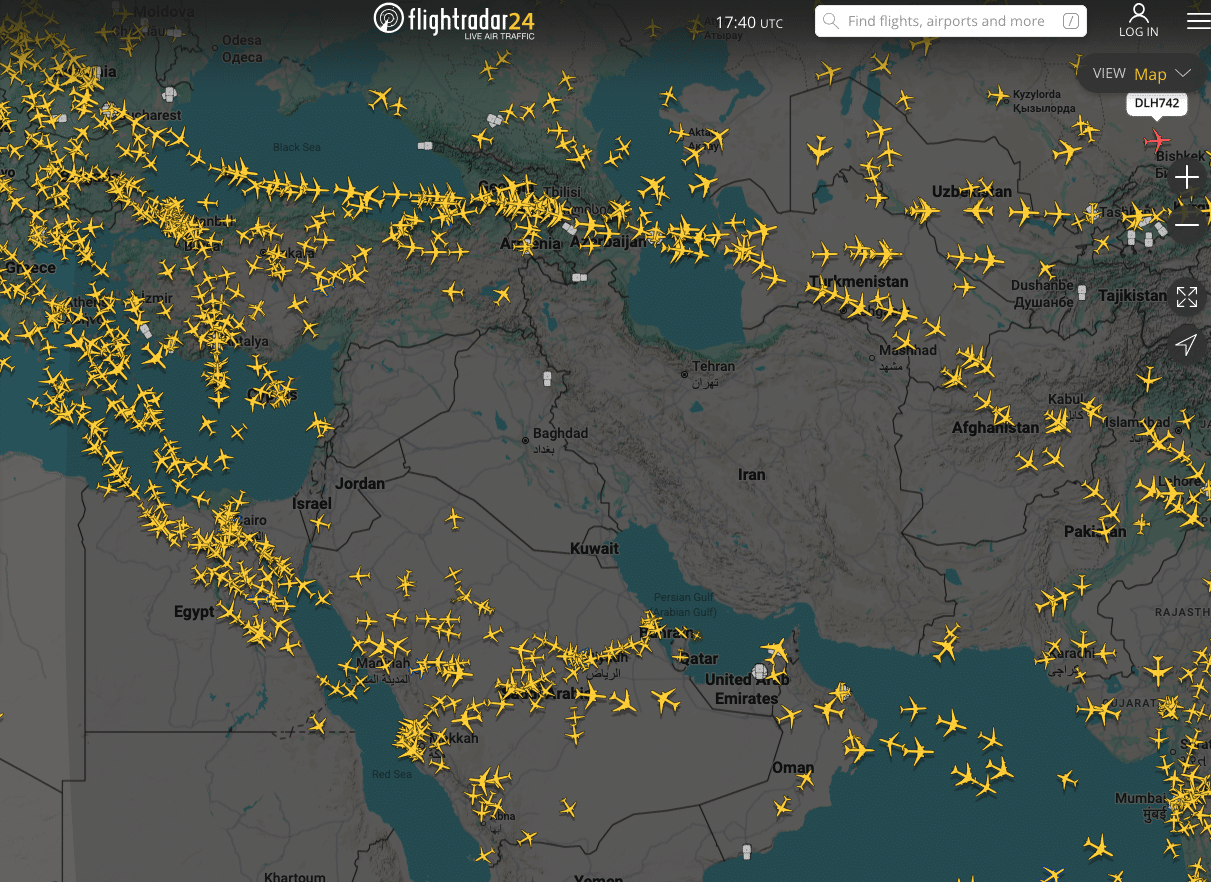Select the red DLH742 aircraft
This screenshot has width=1211, height=882.
pyautogui.click(x=1158, y=139)
